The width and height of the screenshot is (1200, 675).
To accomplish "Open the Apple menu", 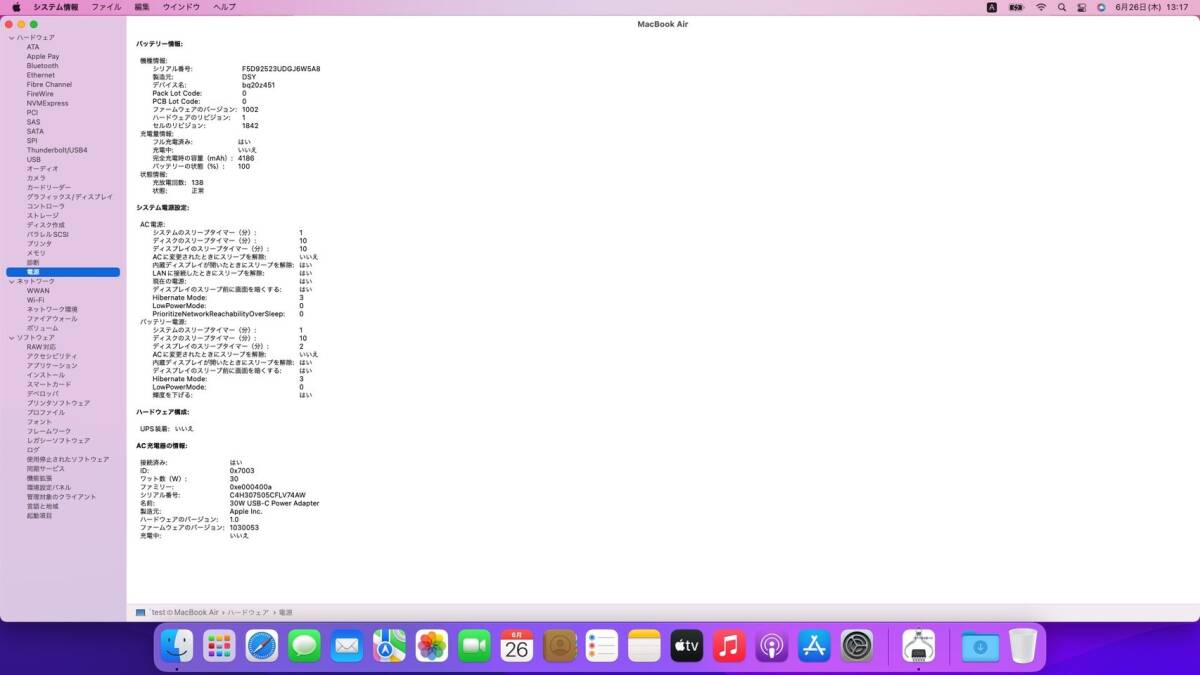I will point(16,7).
